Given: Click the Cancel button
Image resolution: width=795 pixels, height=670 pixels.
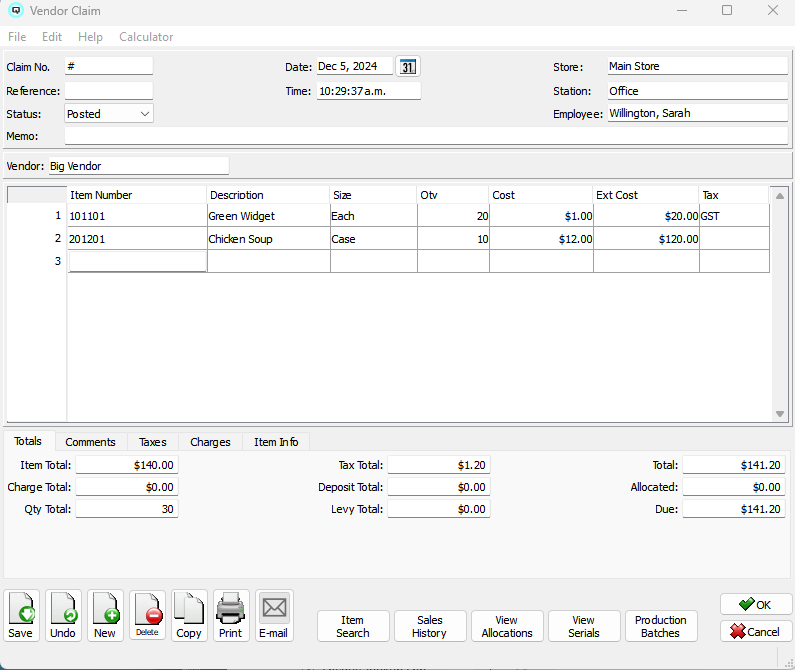Looking at the screenshot, I should point(756,631).
